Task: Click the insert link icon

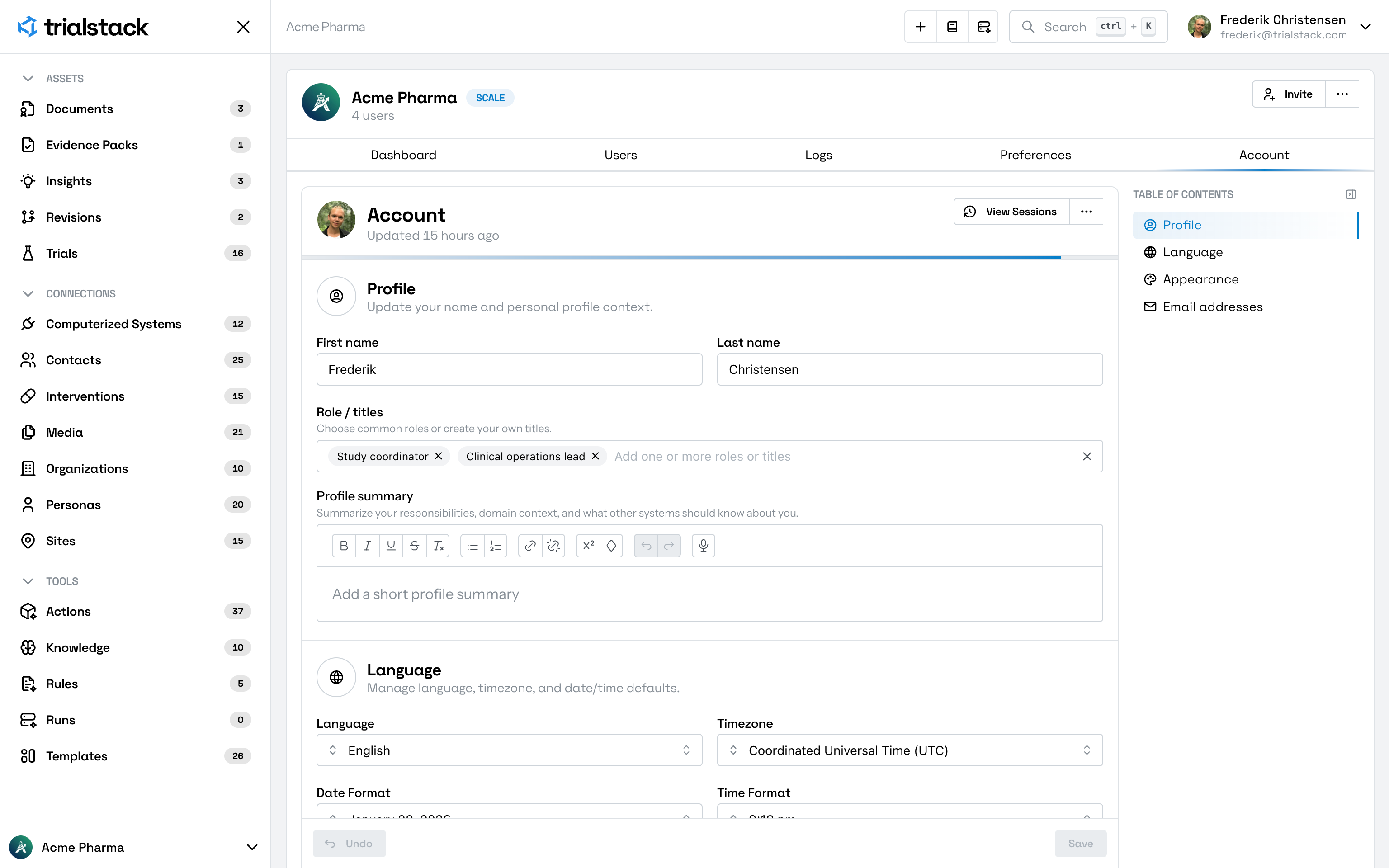Action: tap(530, 545)
